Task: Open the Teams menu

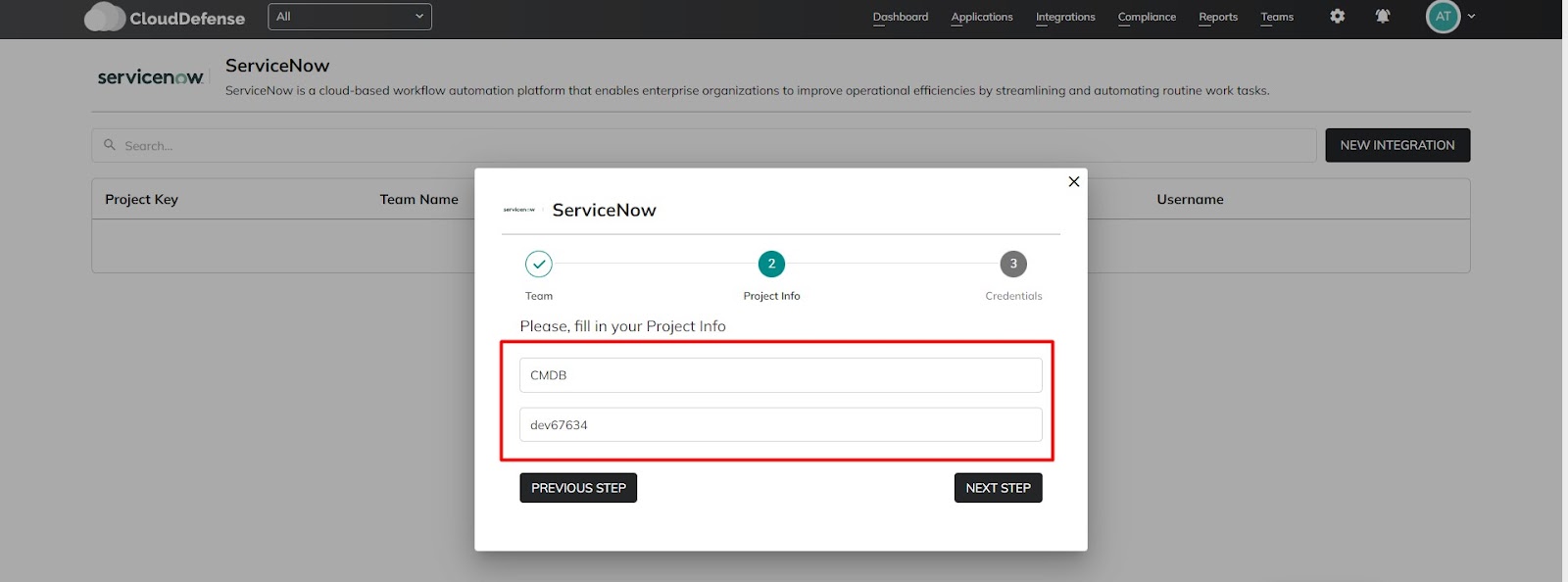Action: point(1277,17)
